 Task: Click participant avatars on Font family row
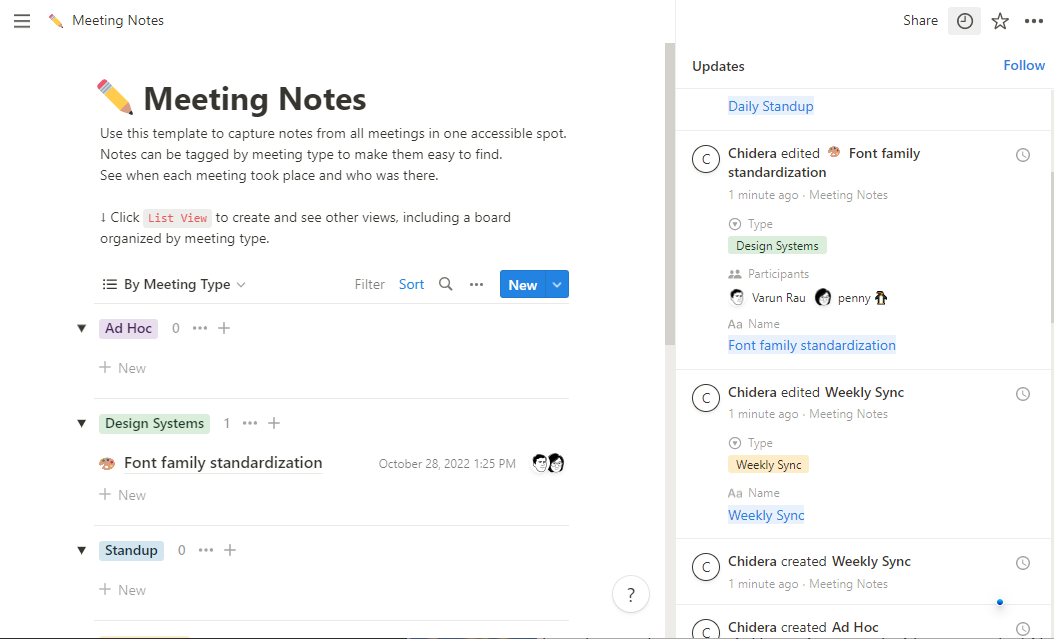(x=548, y=463)
